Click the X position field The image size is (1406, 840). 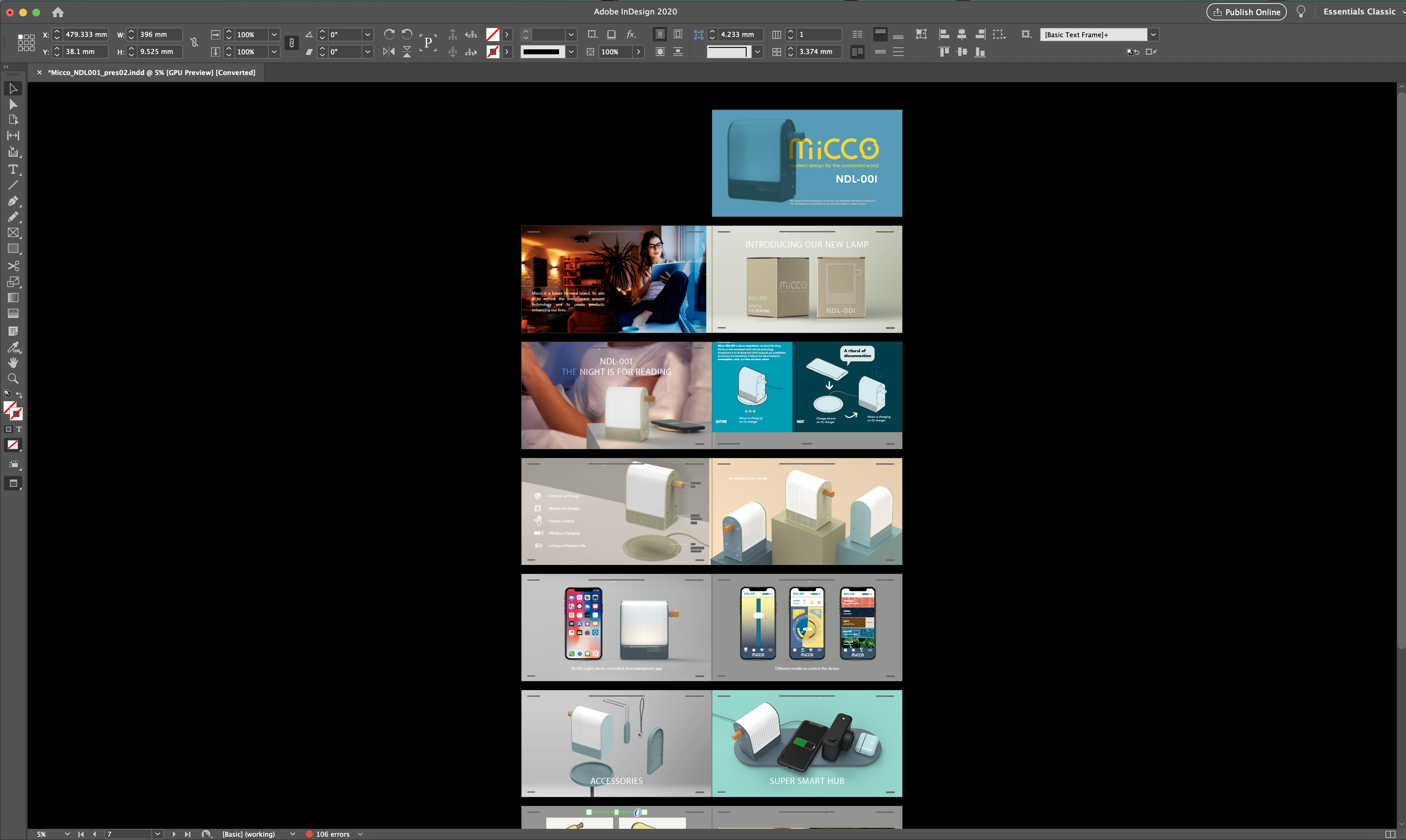[x=86, y=35]
